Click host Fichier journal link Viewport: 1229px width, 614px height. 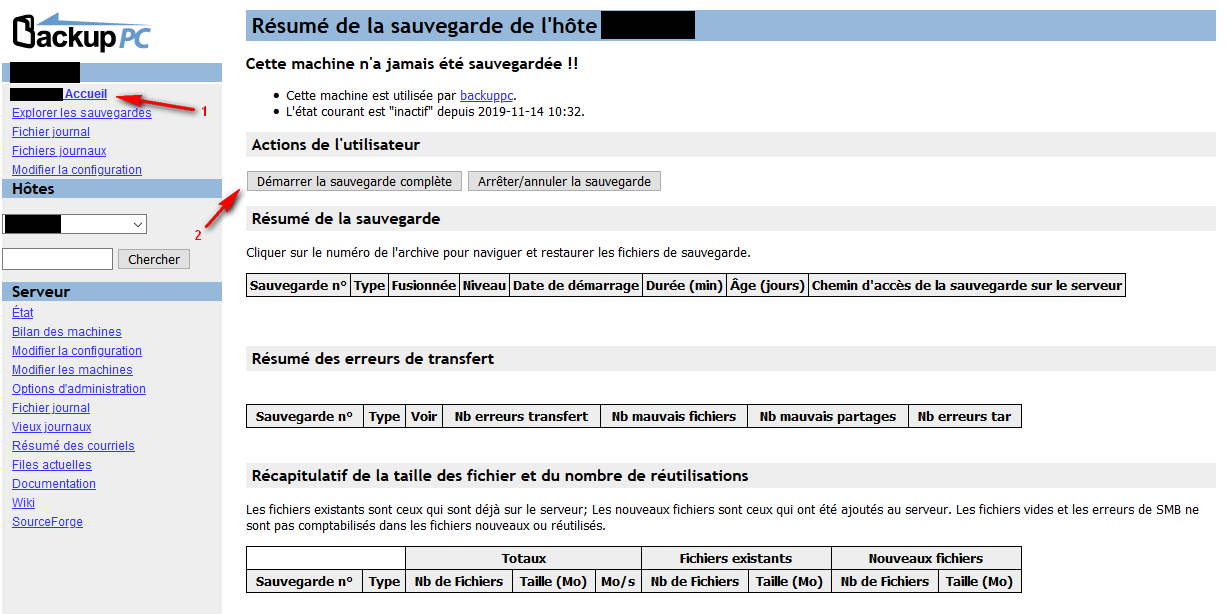[x=51, y=132]
